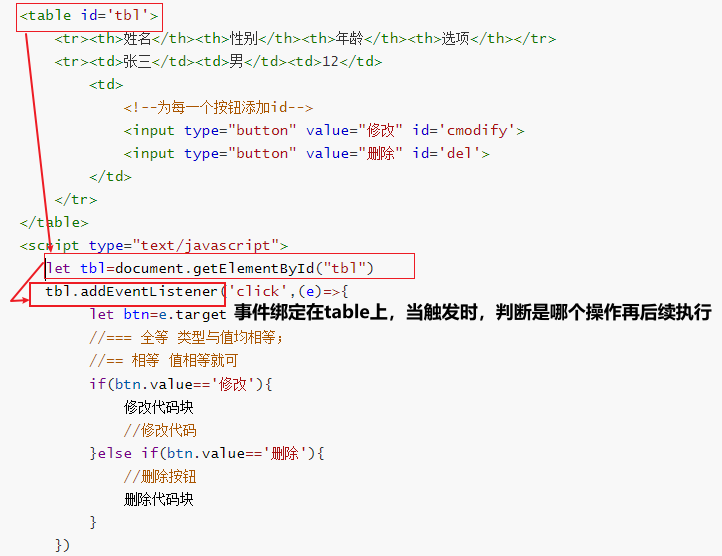Click the text 修改代码块
Viewport: 722px width, 556px height.
(x=158, y=407)
